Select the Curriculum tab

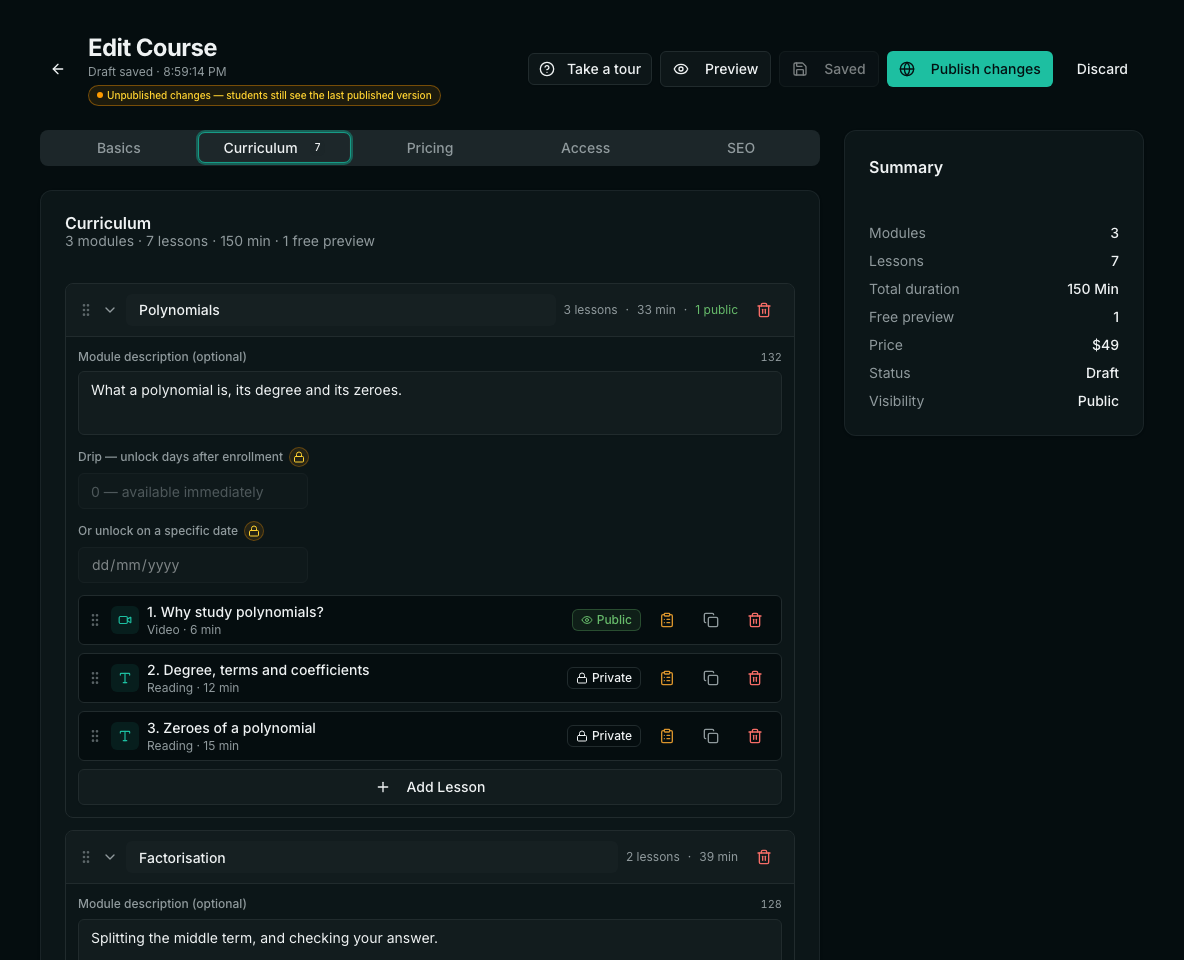274,148
